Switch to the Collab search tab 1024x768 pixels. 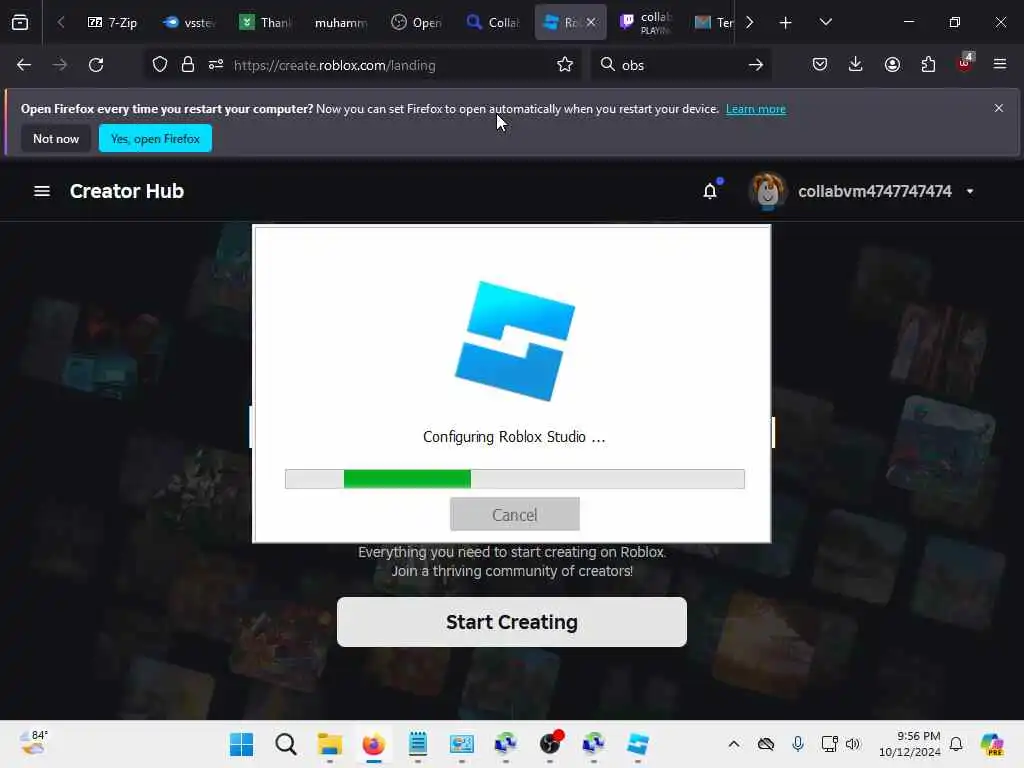494,22
